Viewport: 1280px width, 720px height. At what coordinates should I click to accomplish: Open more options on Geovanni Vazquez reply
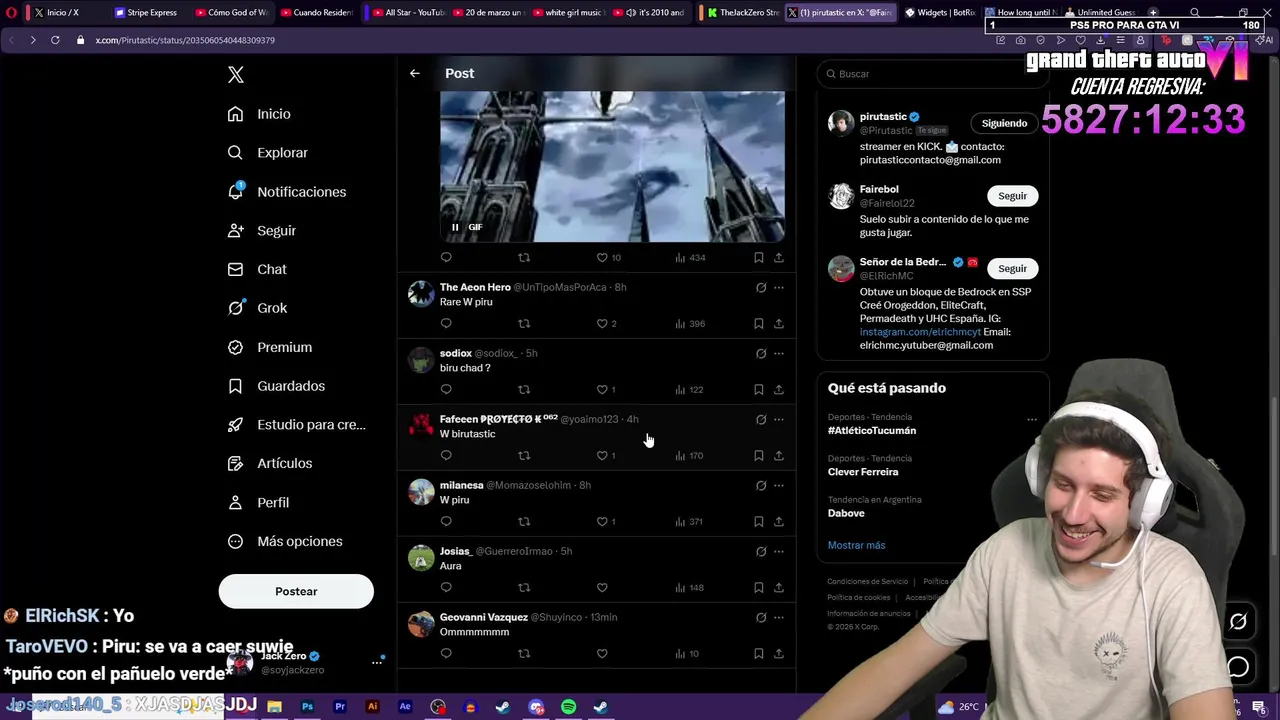[x=779, y=617]
